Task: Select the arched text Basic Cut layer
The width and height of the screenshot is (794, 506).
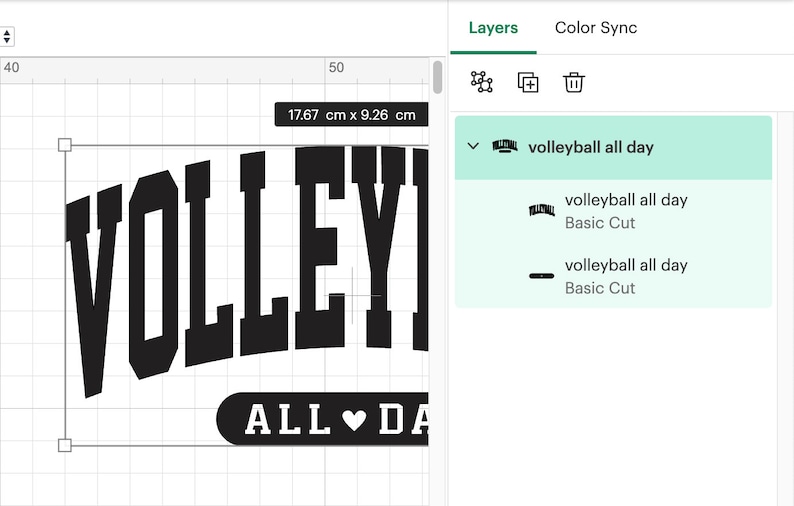Action: click(x=613, y=211)
